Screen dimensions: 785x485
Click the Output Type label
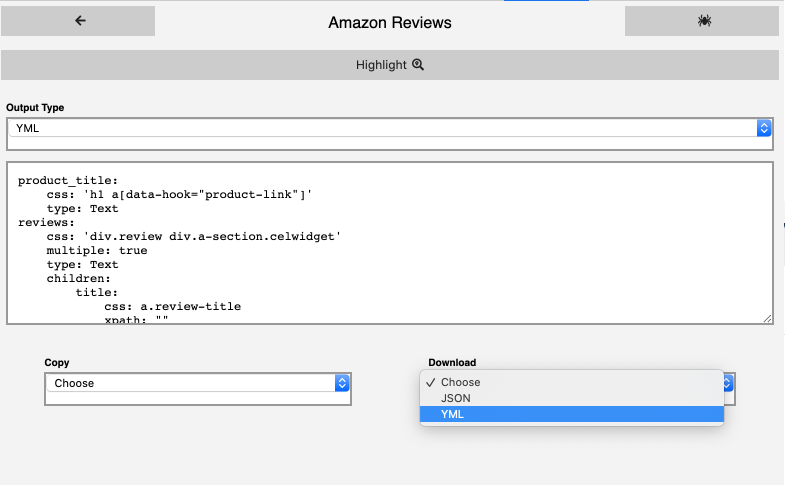[35, 108]
